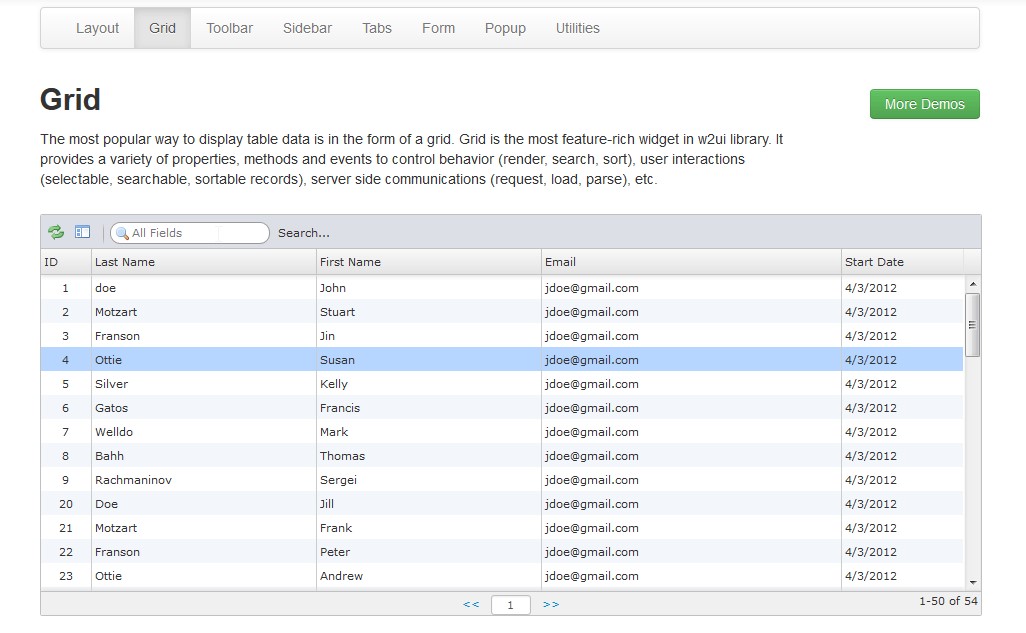
Task: Open the advanced Search... link
Action: point(304,233)
